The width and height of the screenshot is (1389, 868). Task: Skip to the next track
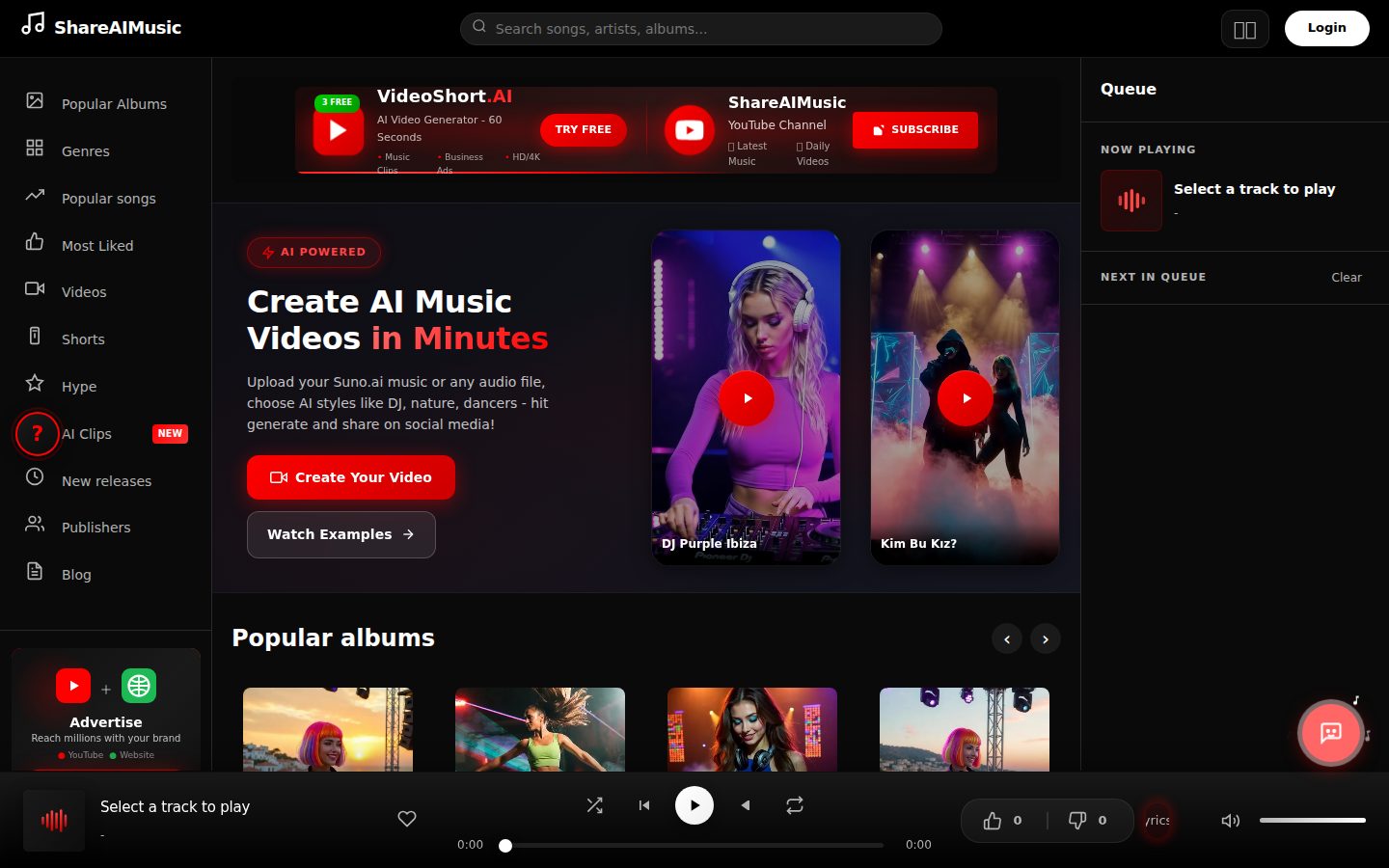[x=745, y=805]
